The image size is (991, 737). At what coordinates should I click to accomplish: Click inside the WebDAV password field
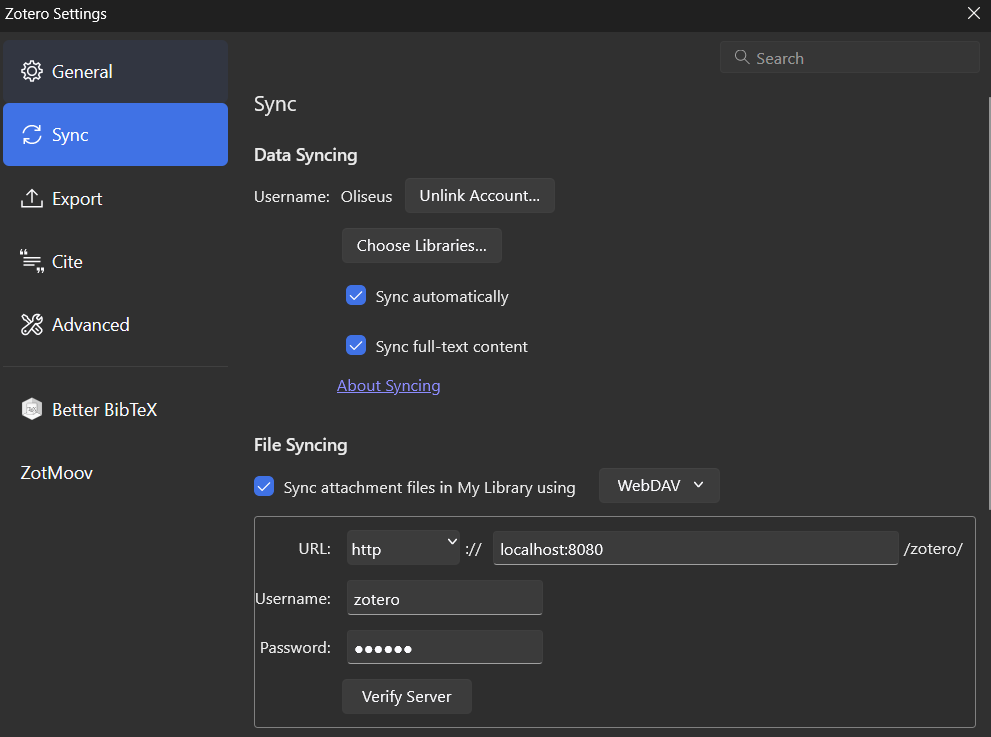(444, 647)
